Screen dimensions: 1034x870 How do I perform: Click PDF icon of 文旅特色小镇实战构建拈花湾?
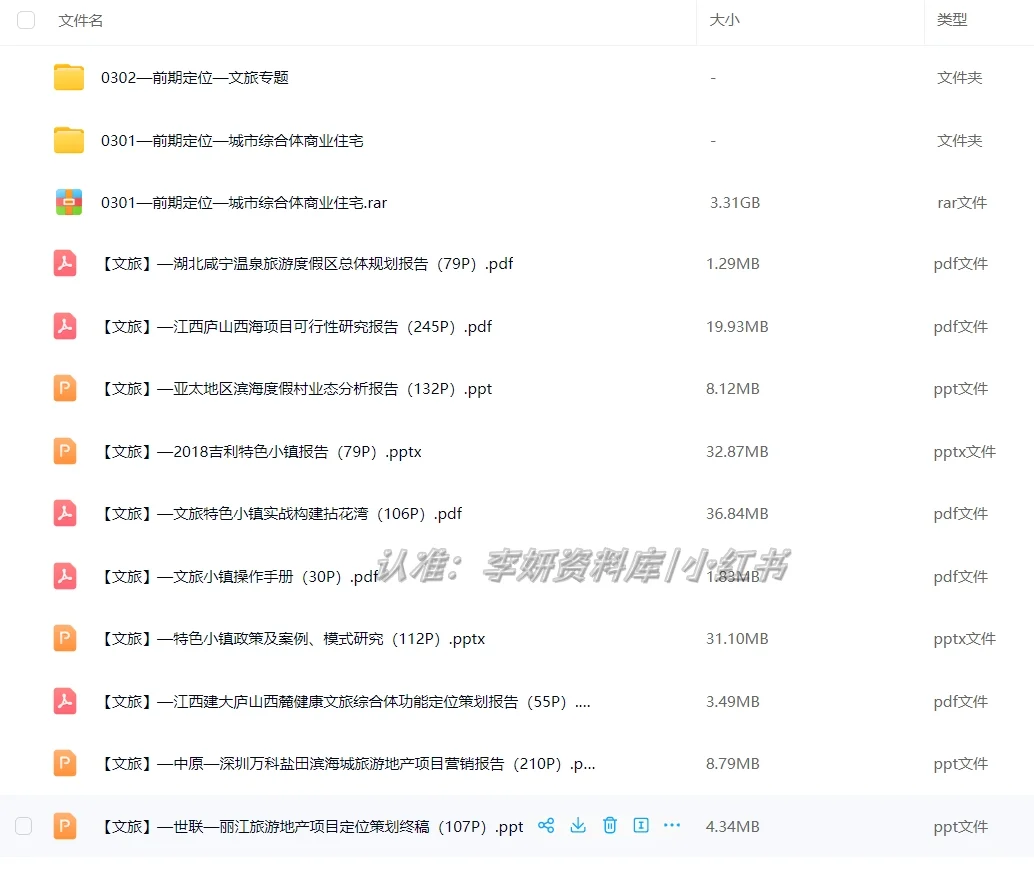(65, 513)
